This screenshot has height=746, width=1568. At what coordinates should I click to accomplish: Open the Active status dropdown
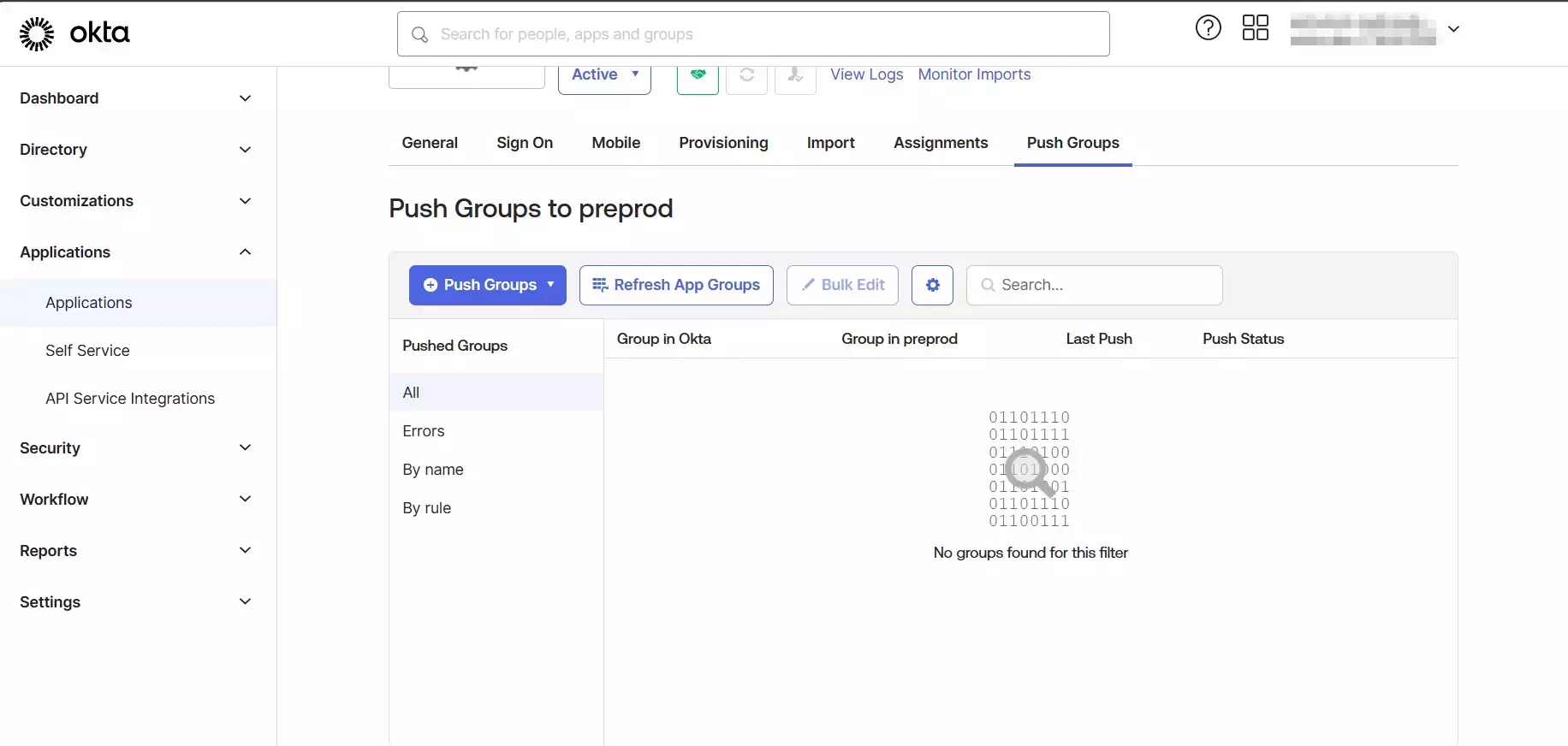[x=604, y=77]
